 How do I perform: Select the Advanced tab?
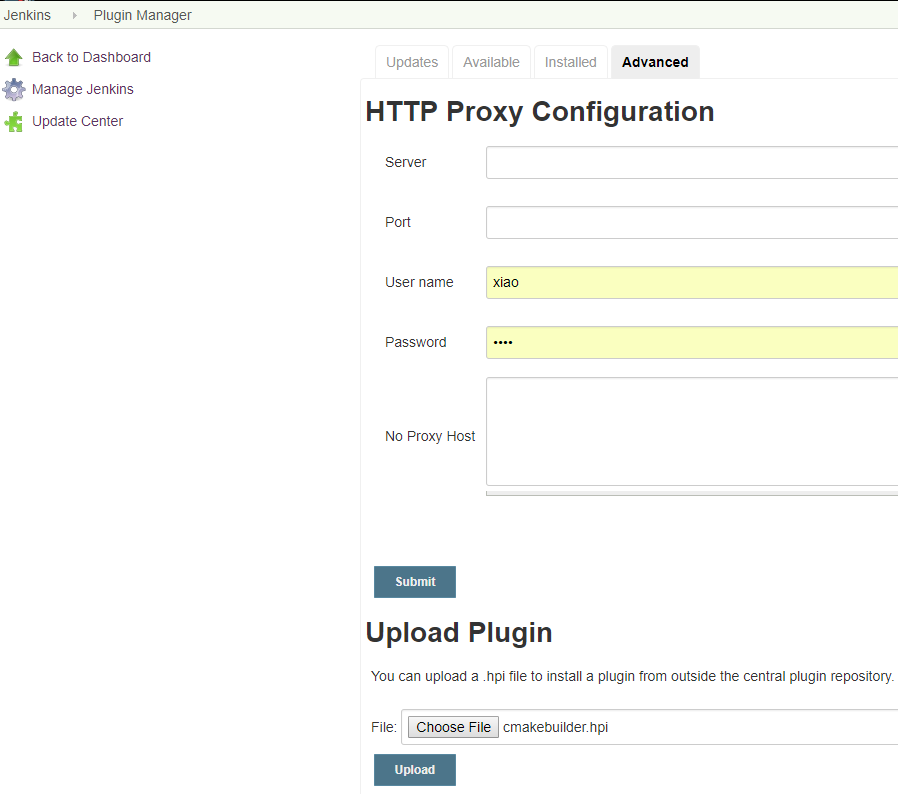(x=655, y=62)
